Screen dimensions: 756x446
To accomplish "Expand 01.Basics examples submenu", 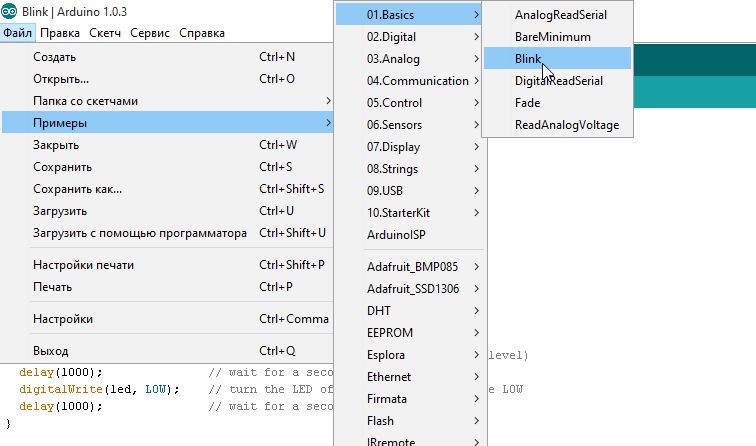I will (x=410, y=15).
